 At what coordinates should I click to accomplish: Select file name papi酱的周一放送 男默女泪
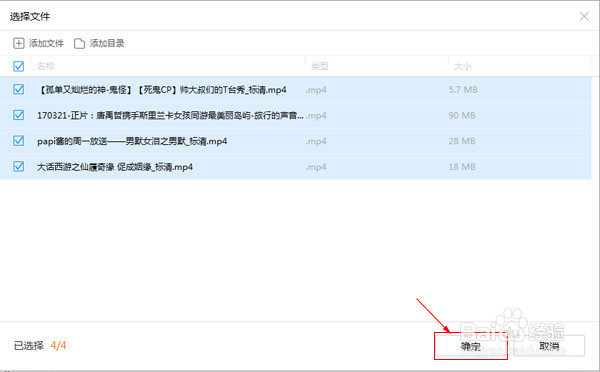tap(132, 141)
